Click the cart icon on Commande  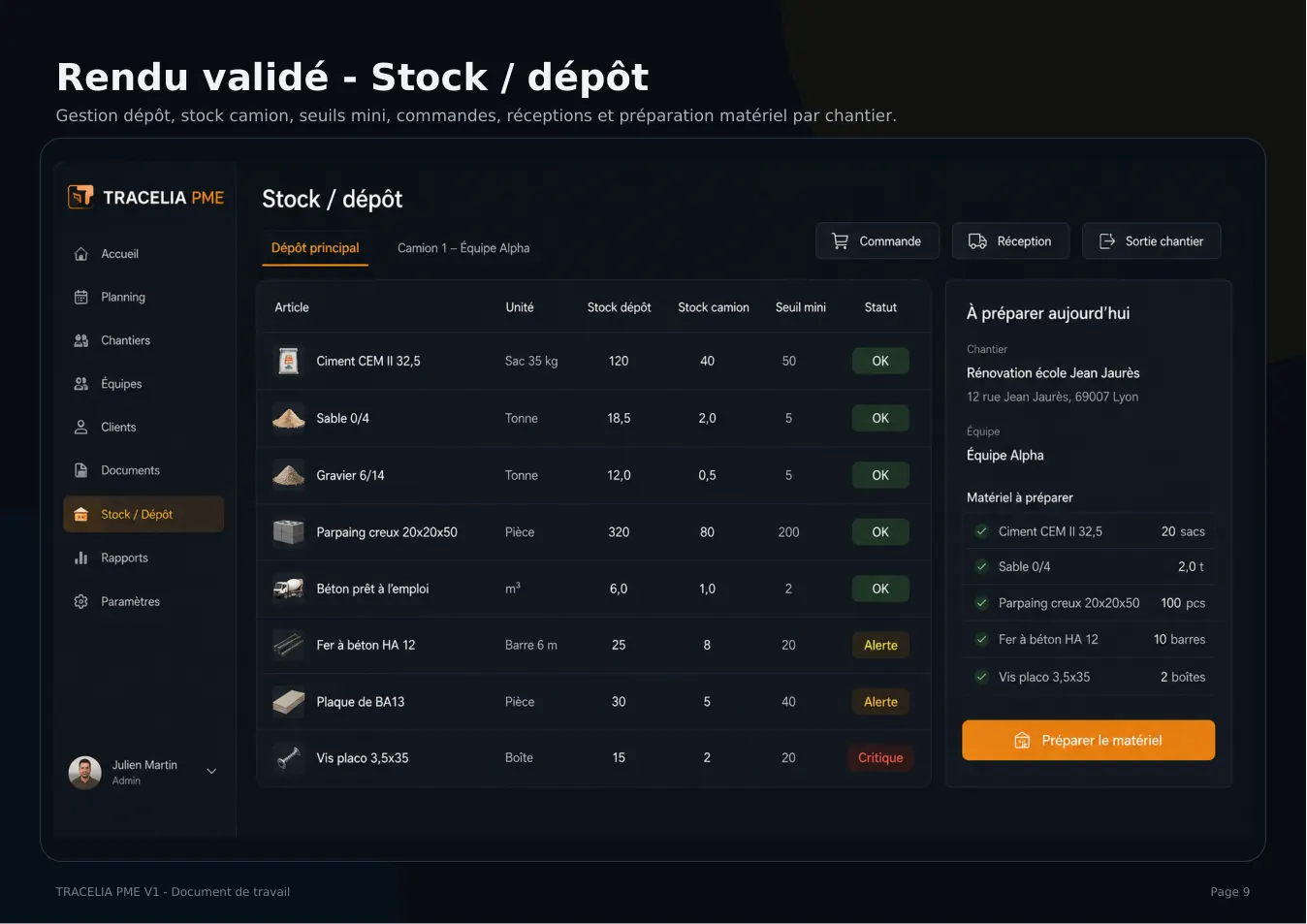841,241
